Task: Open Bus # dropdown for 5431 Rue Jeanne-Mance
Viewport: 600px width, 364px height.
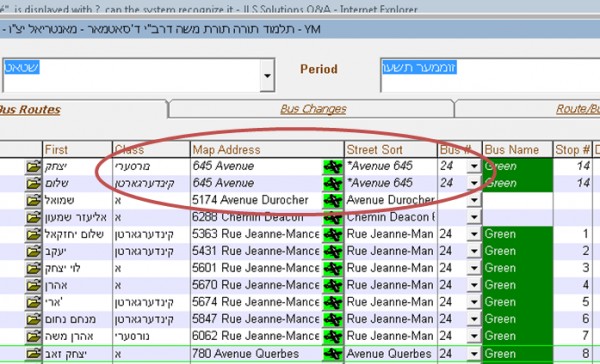Action: point(474,251)
